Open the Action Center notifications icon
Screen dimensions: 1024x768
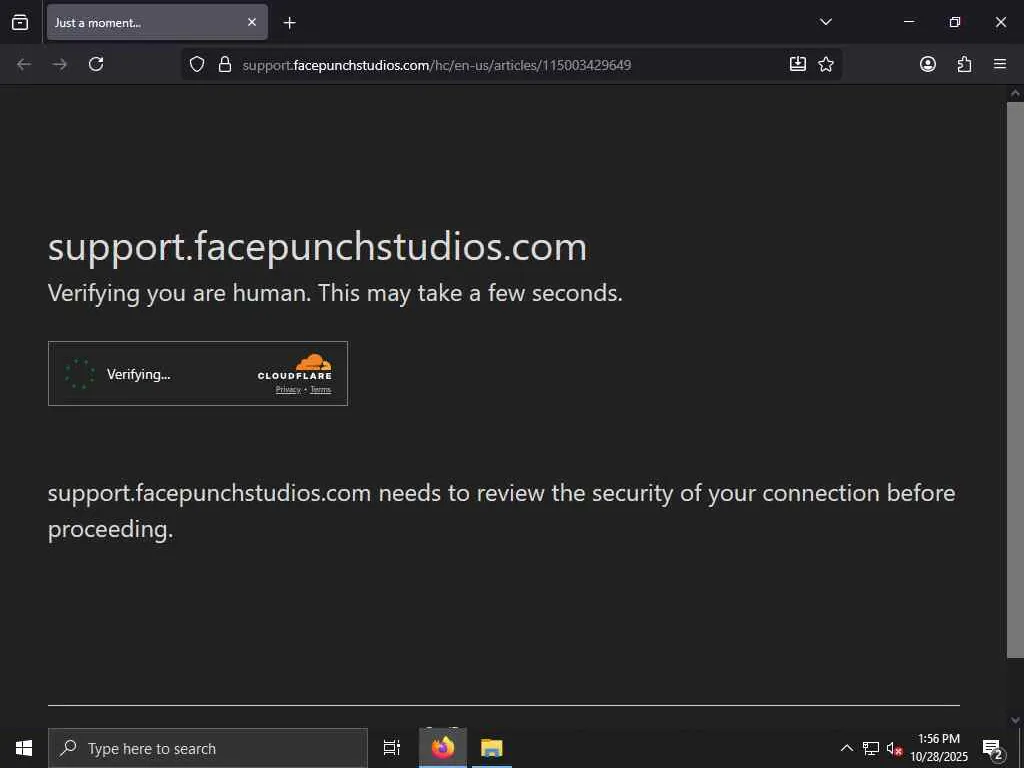coord(993,748)
